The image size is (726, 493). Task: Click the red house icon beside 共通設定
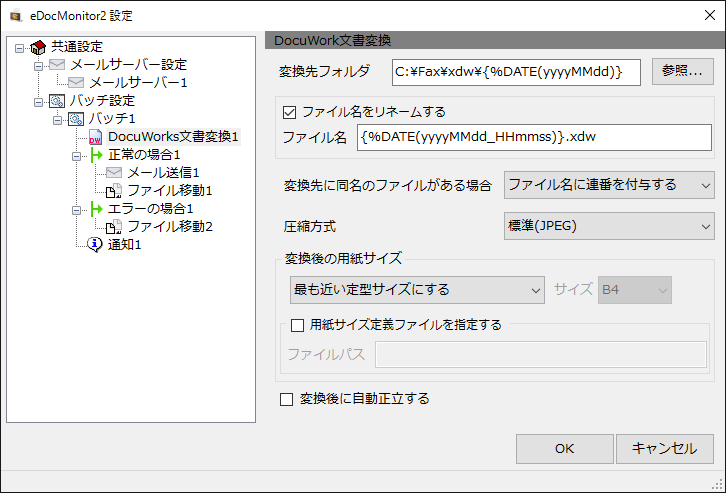tap(38, 47)
